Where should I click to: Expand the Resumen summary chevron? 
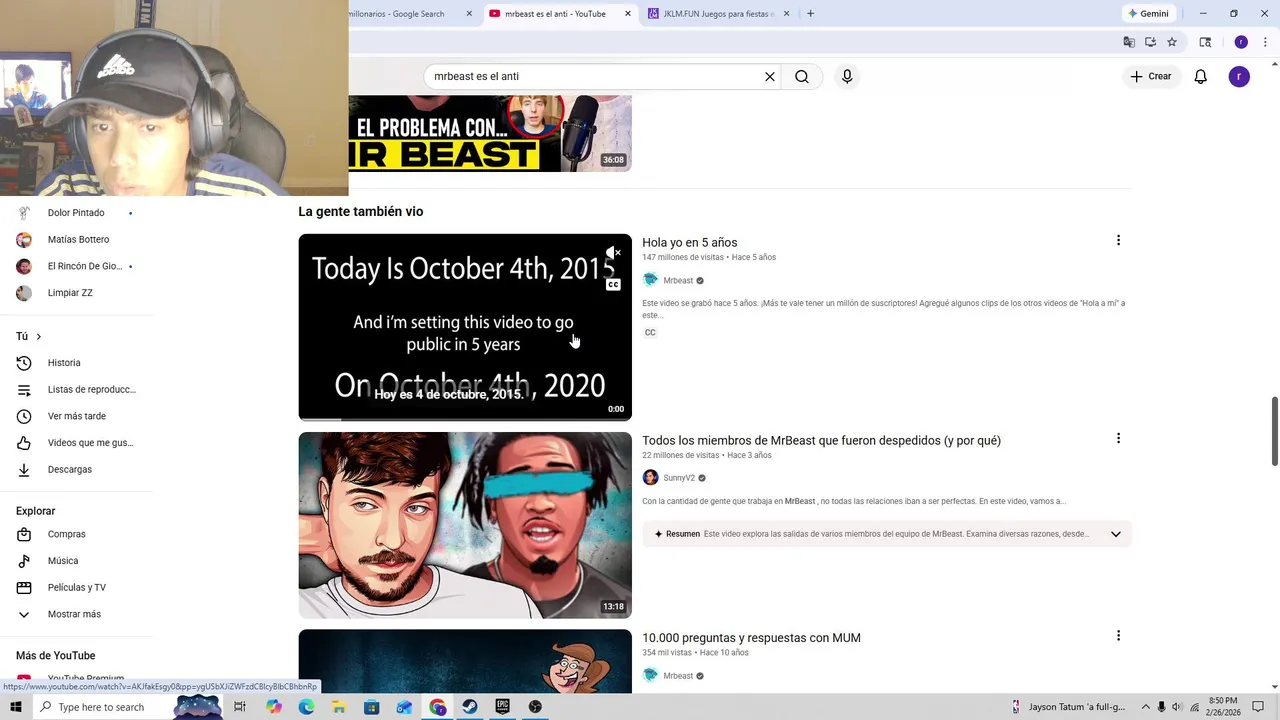[1116, 534]
